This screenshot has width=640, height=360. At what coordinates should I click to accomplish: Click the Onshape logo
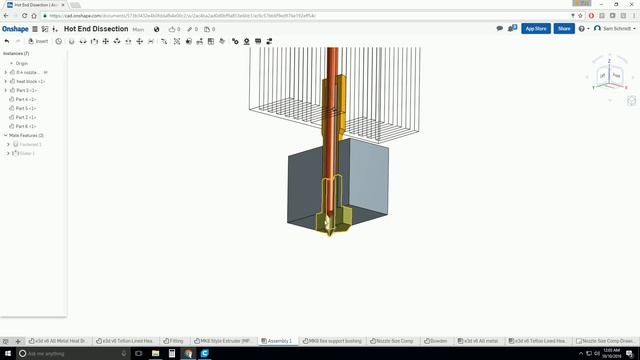(15, 29)
